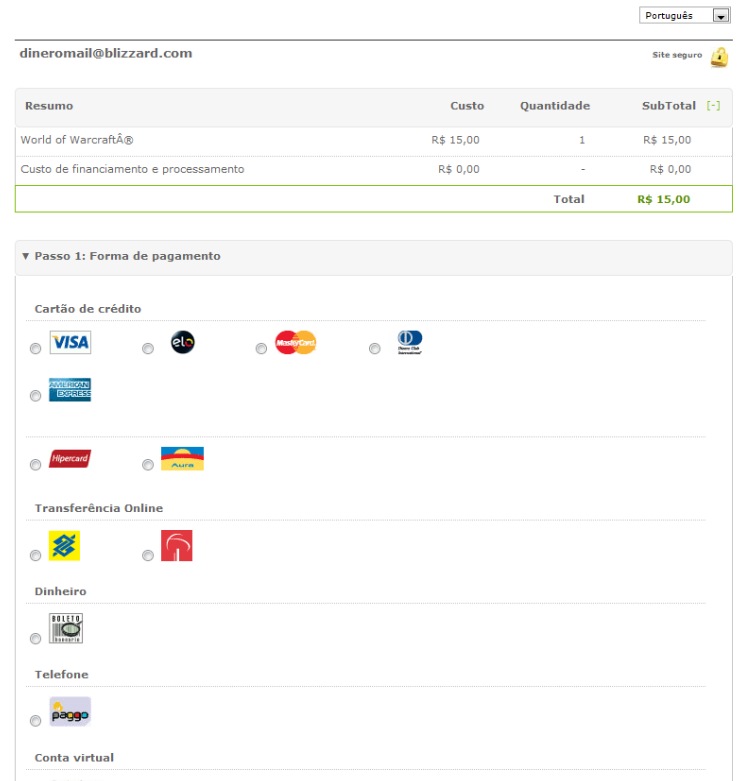Click the Elo card logo
The width and height of the screenshot is (737, 781).
183,342
